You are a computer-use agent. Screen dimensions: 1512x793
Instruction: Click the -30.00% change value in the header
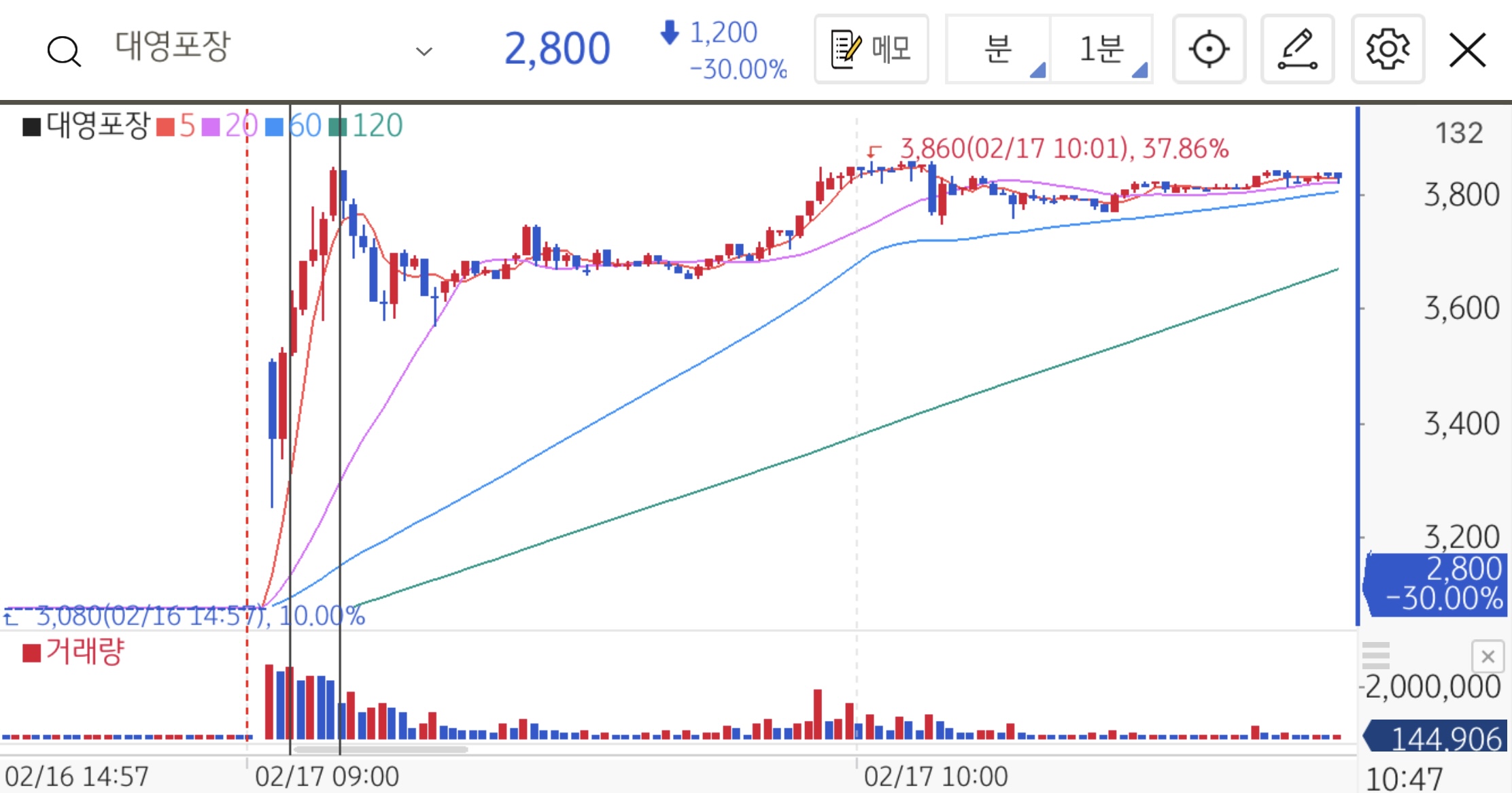738,69
